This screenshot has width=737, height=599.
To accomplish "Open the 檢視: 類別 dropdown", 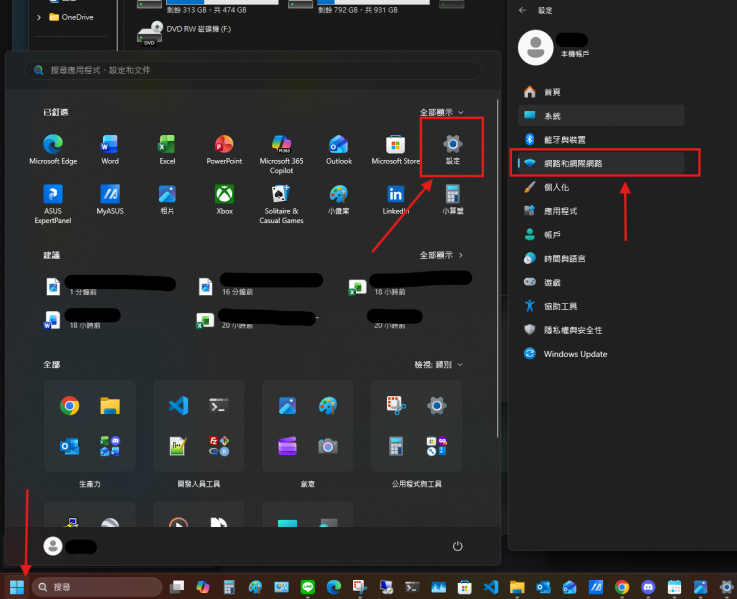I will (x=439, y=364).
